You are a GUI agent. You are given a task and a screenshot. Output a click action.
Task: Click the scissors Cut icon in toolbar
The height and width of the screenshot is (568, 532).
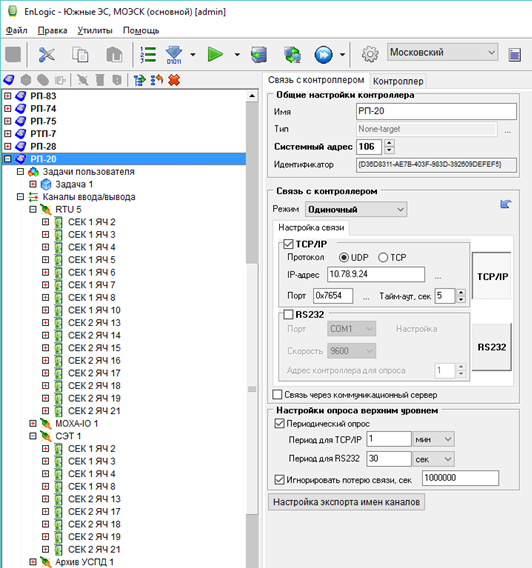click(x=47, y=55)
